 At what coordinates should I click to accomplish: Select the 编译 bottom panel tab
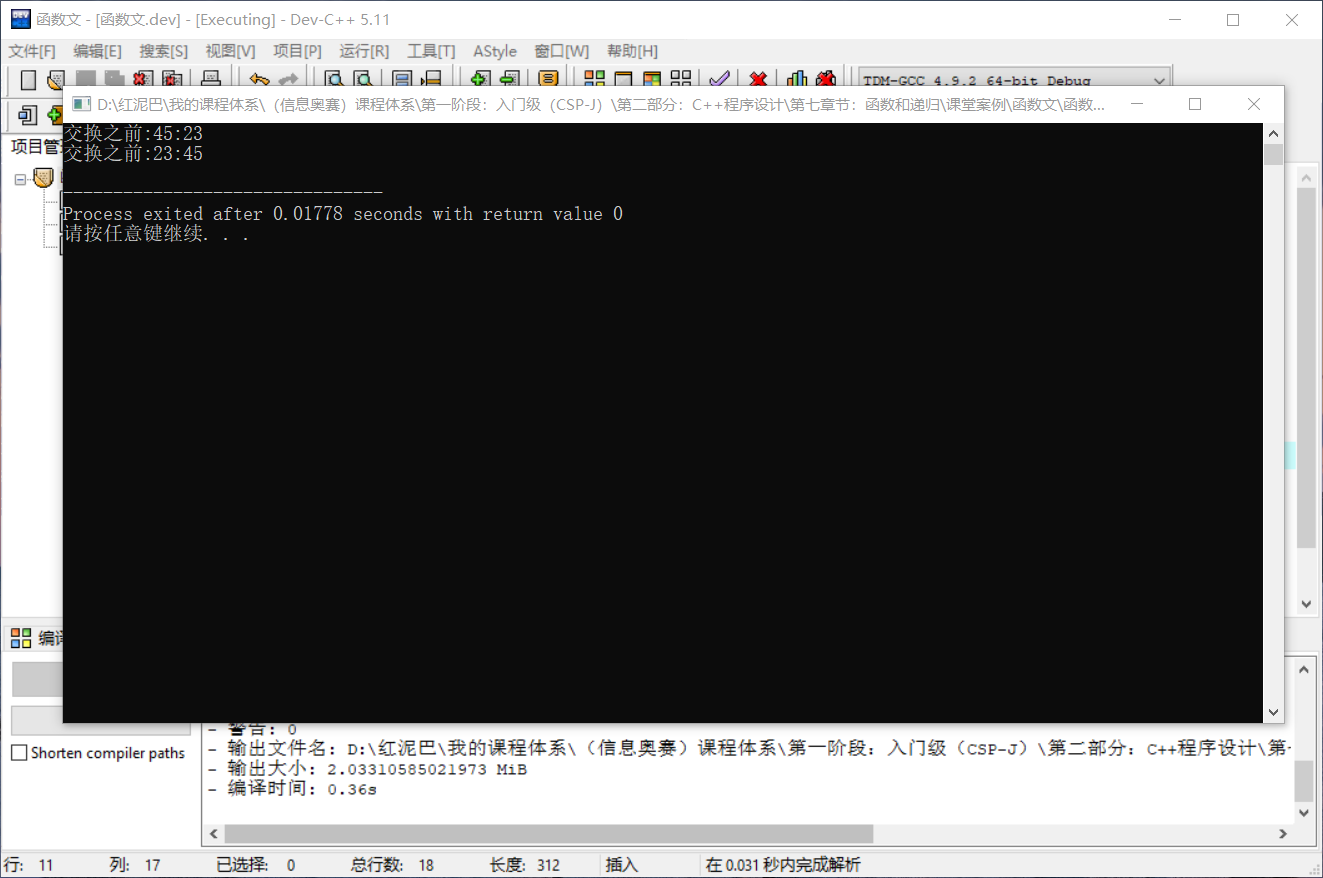[36, 638]
